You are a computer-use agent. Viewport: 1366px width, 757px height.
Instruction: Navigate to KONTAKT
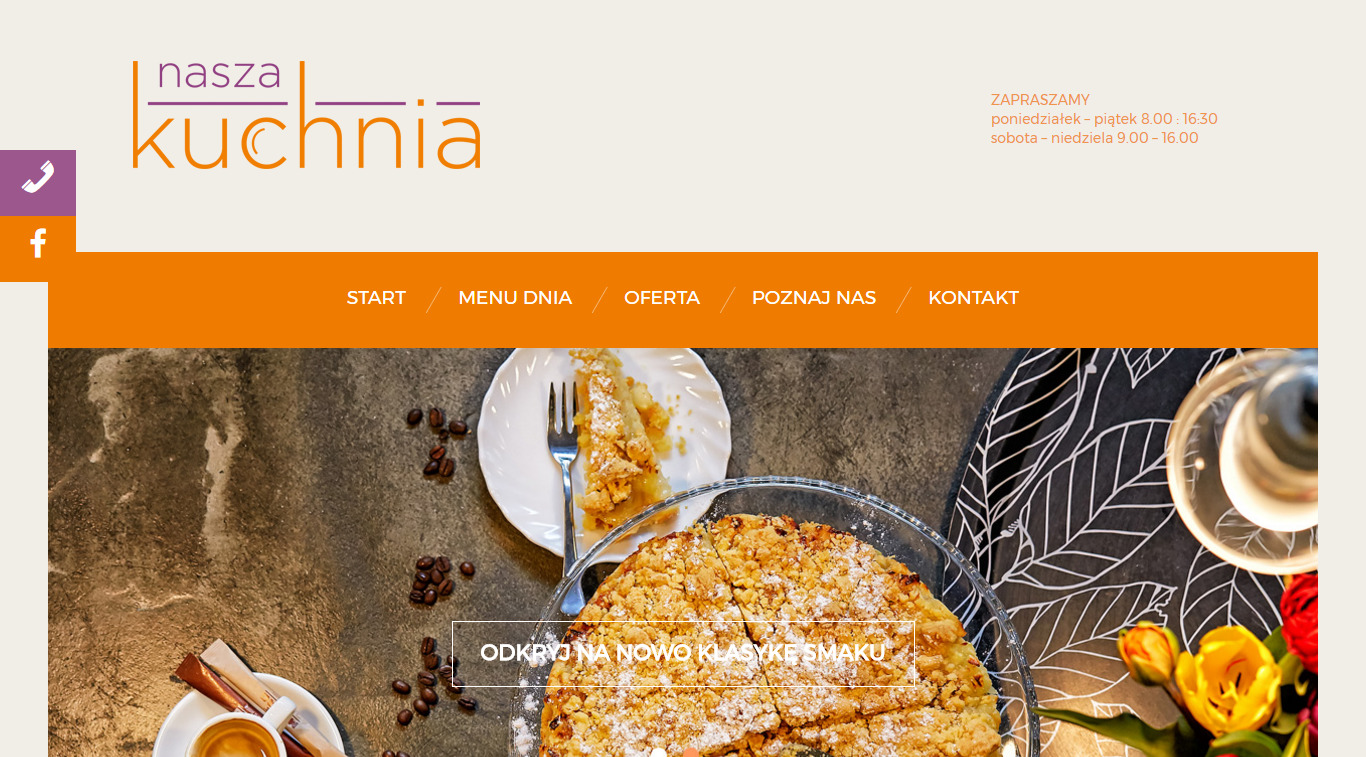973,298
